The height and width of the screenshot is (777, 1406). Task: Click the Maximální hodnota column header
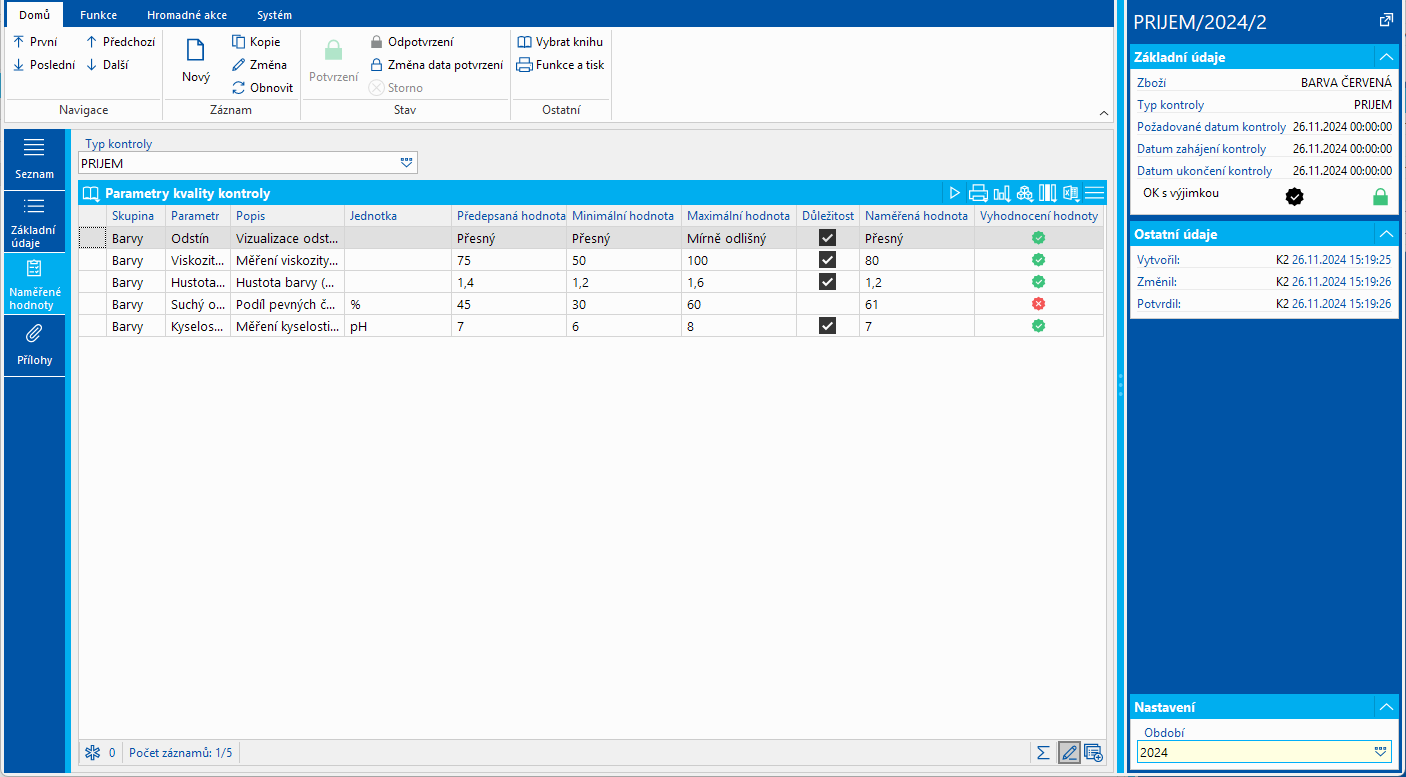click(x=738, y=216)
